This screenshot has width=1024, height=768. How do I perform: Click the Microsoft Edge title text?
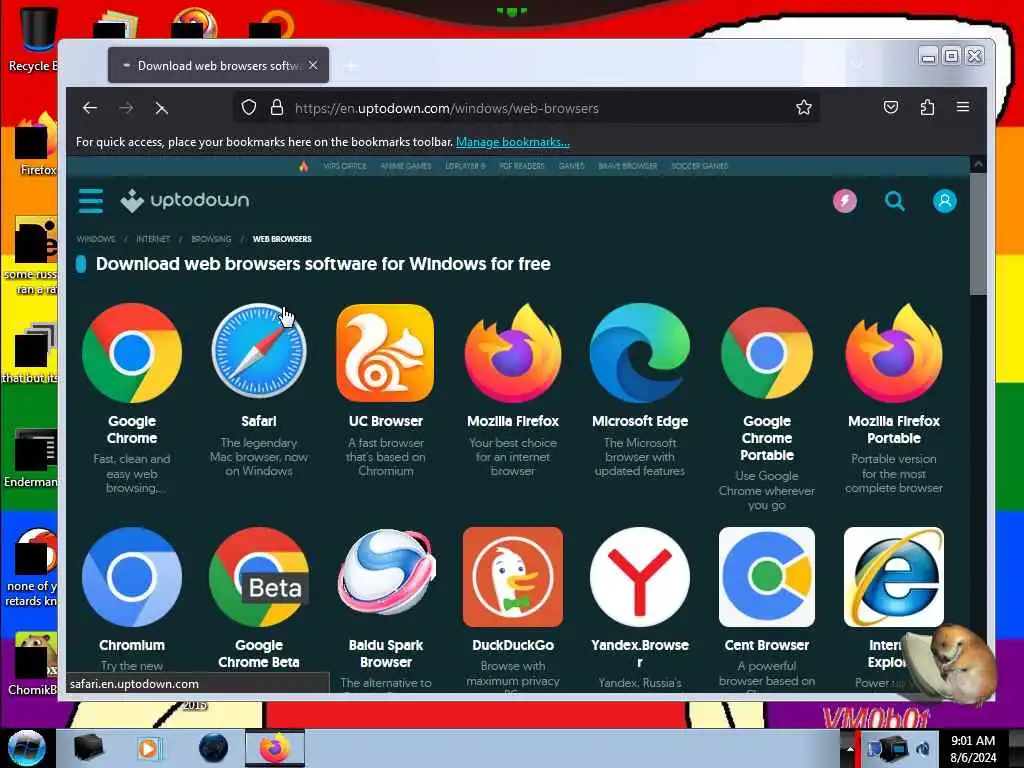[x=639, y=421]
